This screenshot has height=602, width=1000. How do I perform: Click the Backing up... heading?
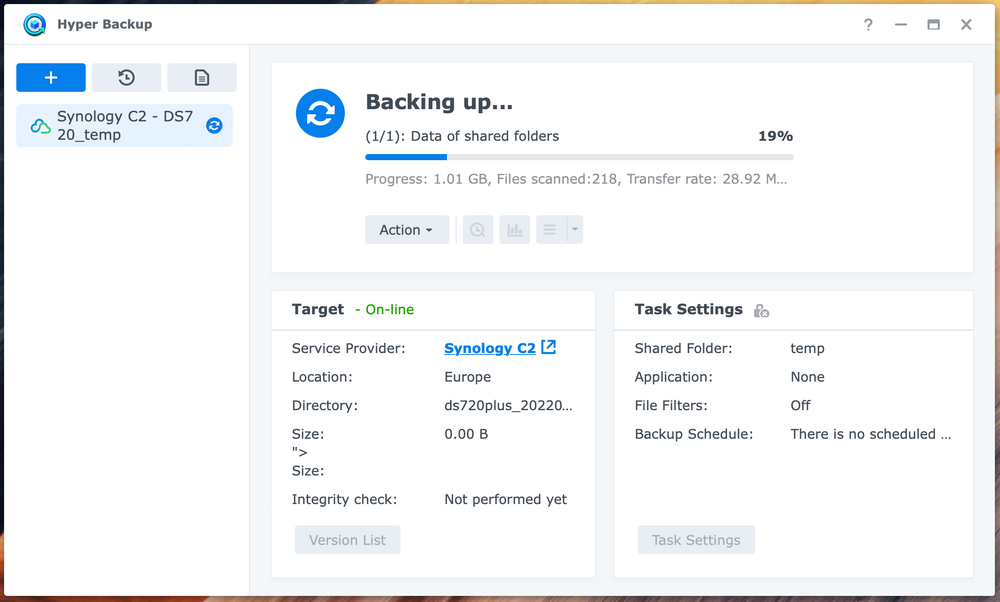[x=439, y=102]
